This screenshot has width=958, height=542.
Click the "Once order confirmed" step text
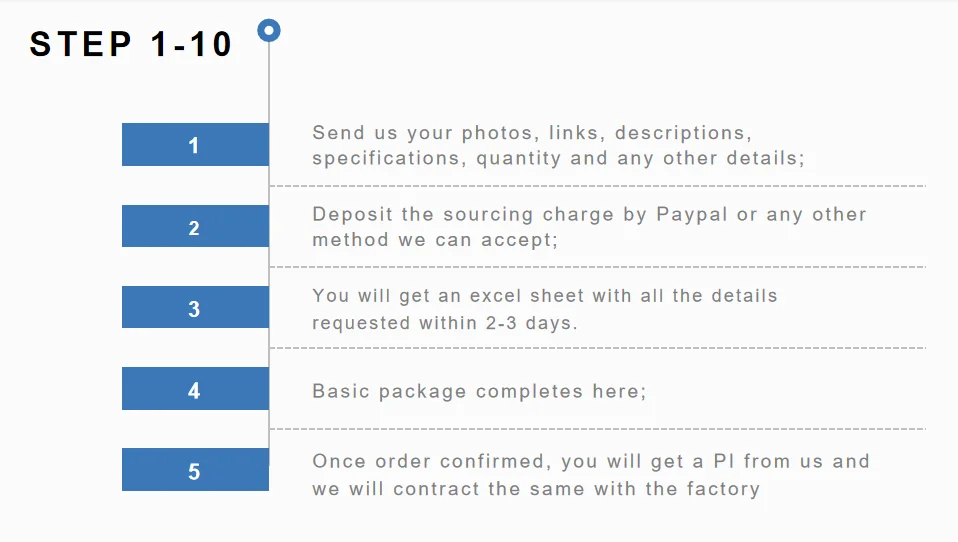point(590,475)
